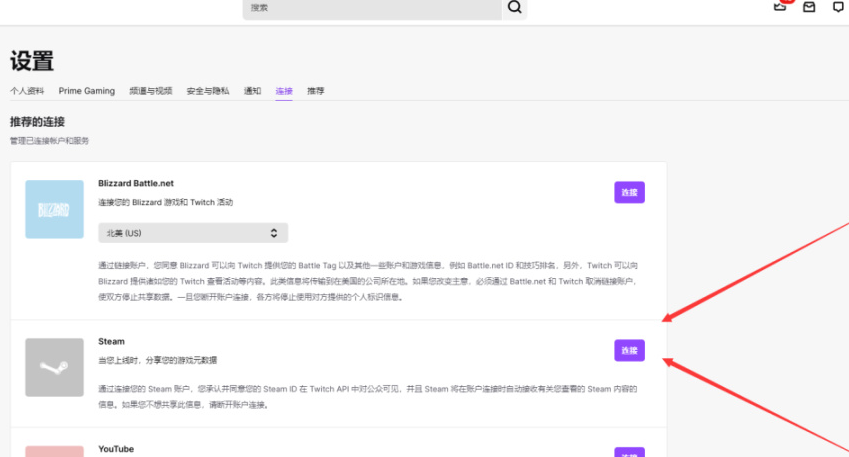Screen dimensions: 849x457
Task: Select the 通知 tab
Action: tap(252, 90)
